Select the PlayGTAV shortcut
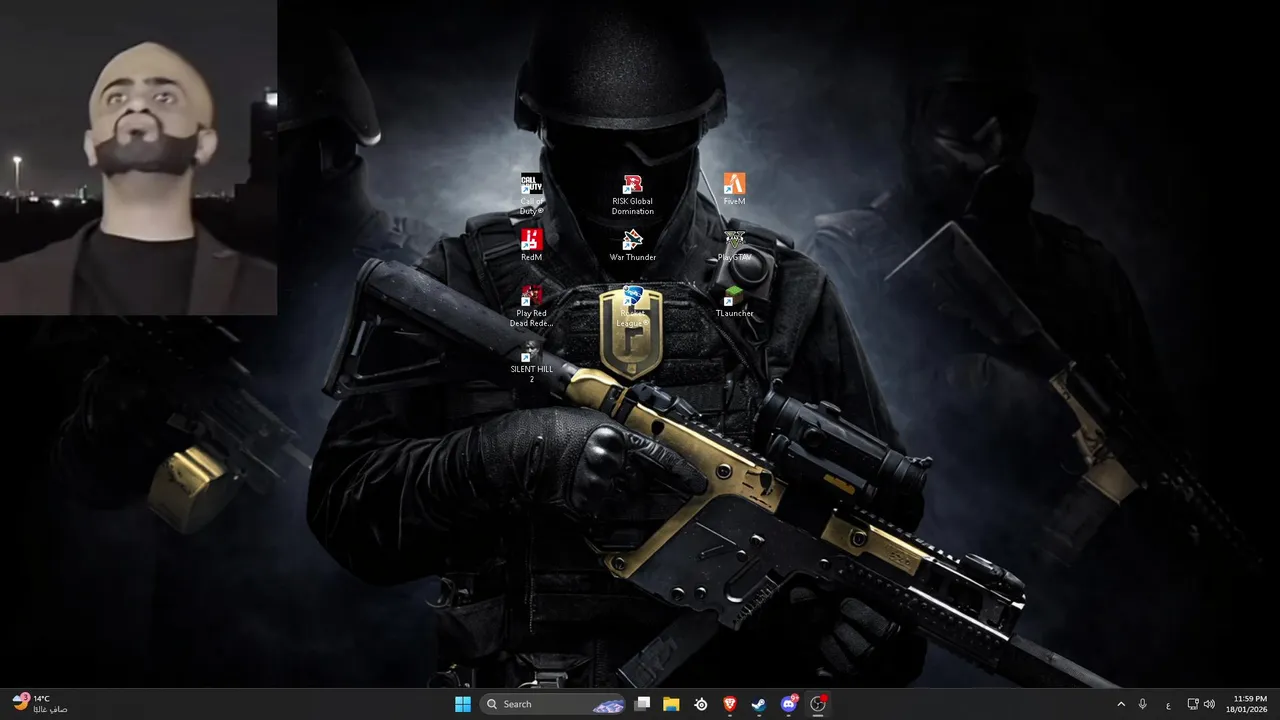 point(734,245)
